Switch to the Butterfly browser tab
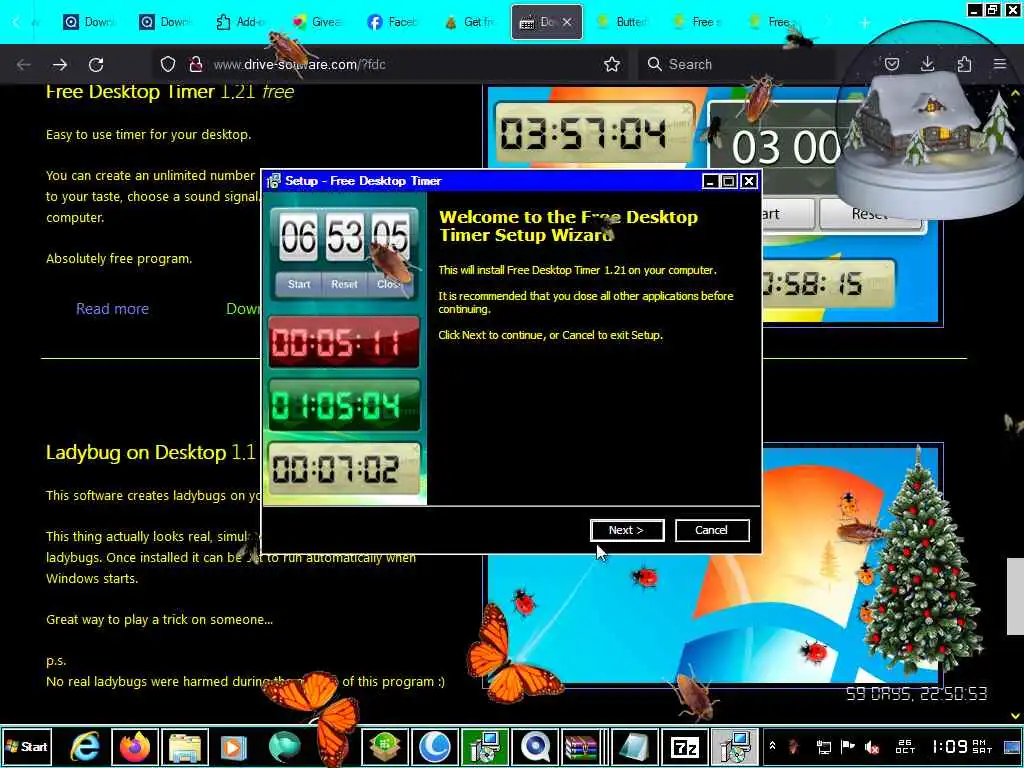 [622, 22]
